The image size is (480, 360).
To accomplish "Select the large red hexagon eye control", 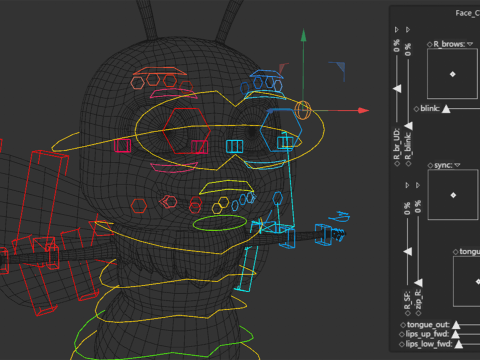I will 187,131.
